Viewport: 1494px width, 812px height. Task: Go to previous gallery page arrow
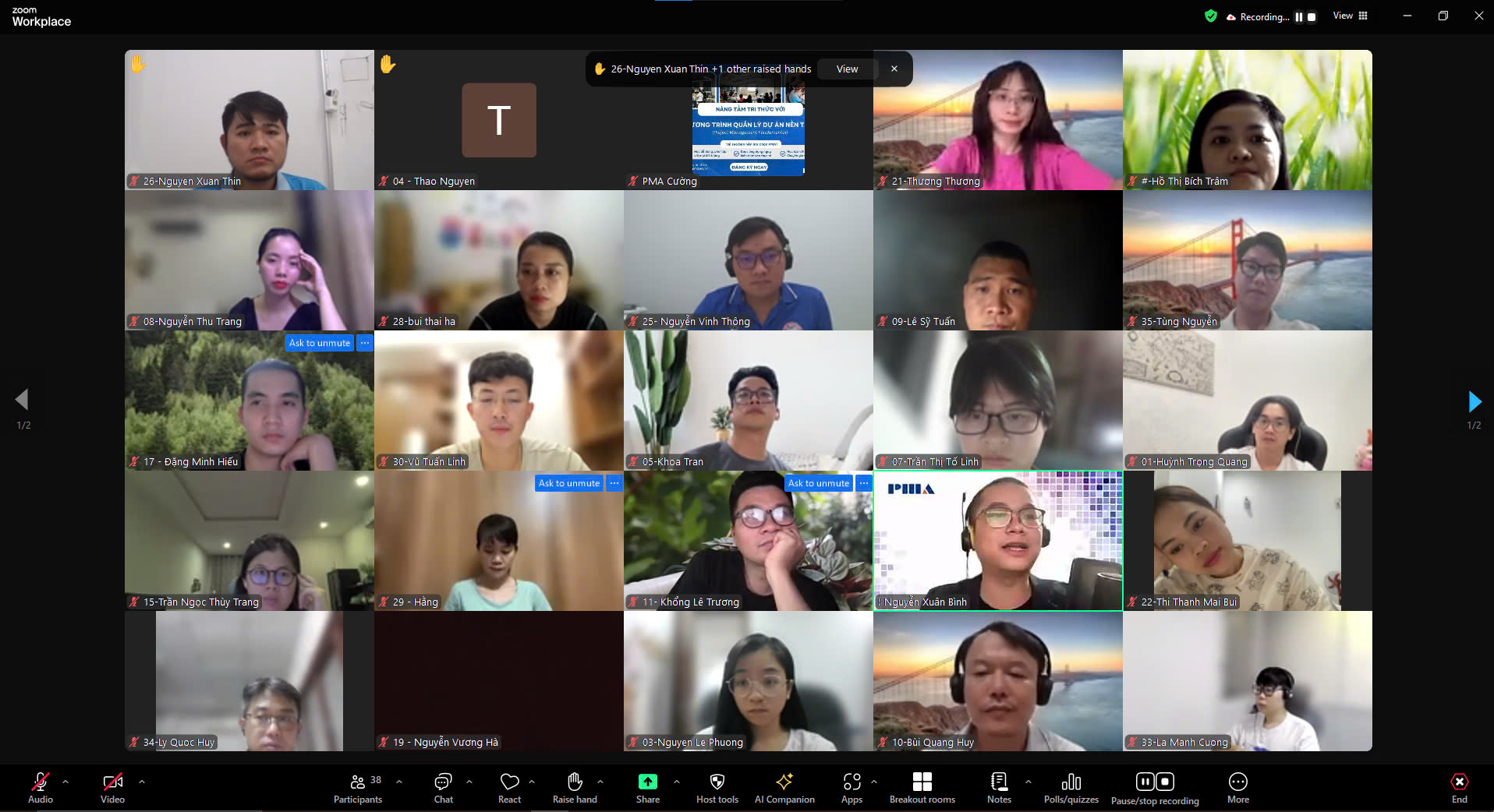click(22, 400)
